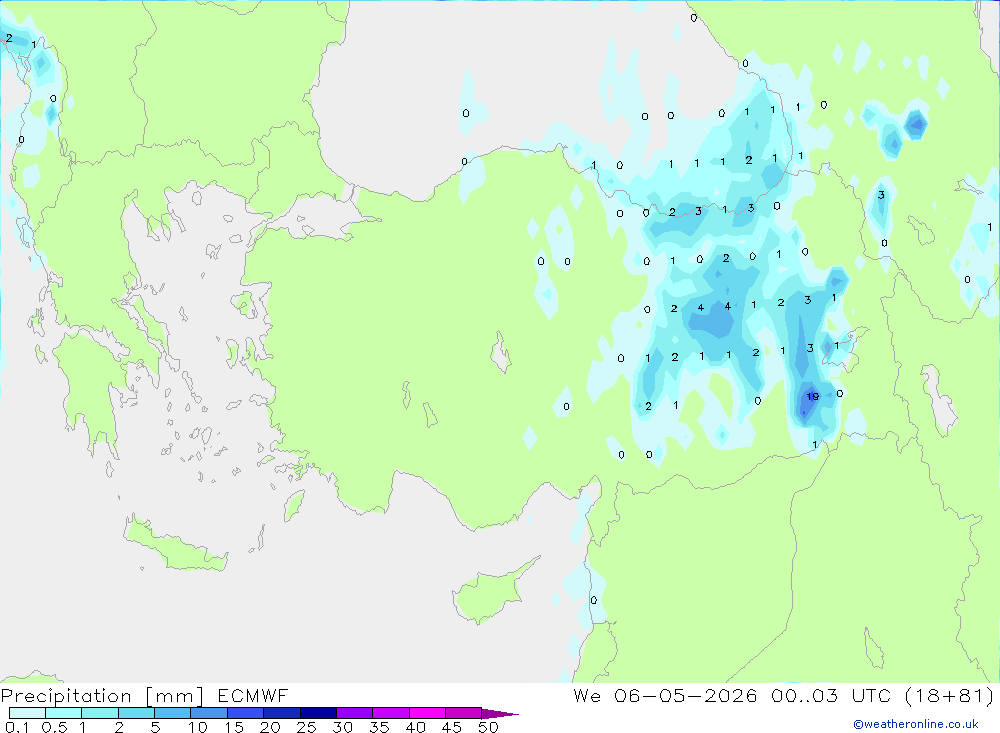
Task: Click the legend's above-50 arrow tip
Action: tap(501, 714)
